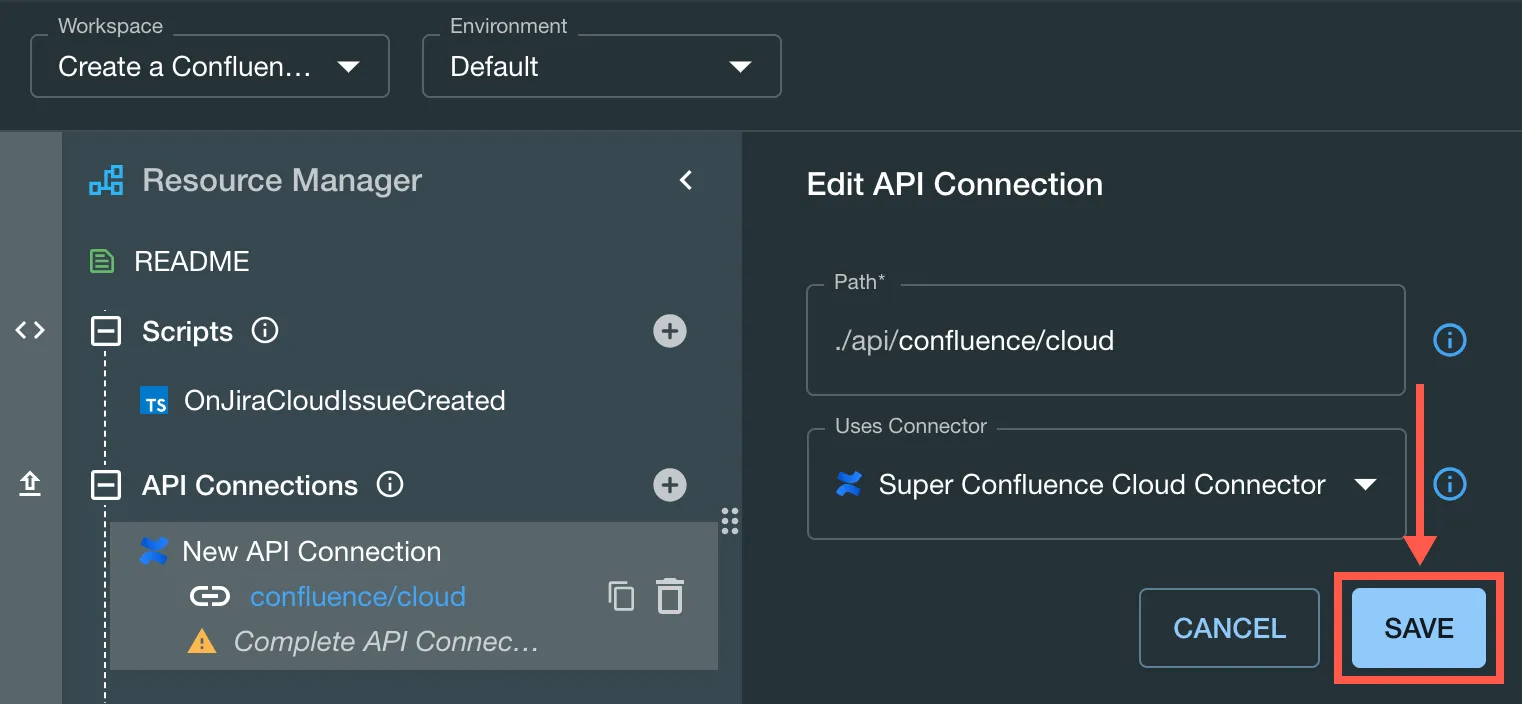Click the Resource Manager icon
The height and width of the screenshot is (704, 1522).
click(106, 181)
